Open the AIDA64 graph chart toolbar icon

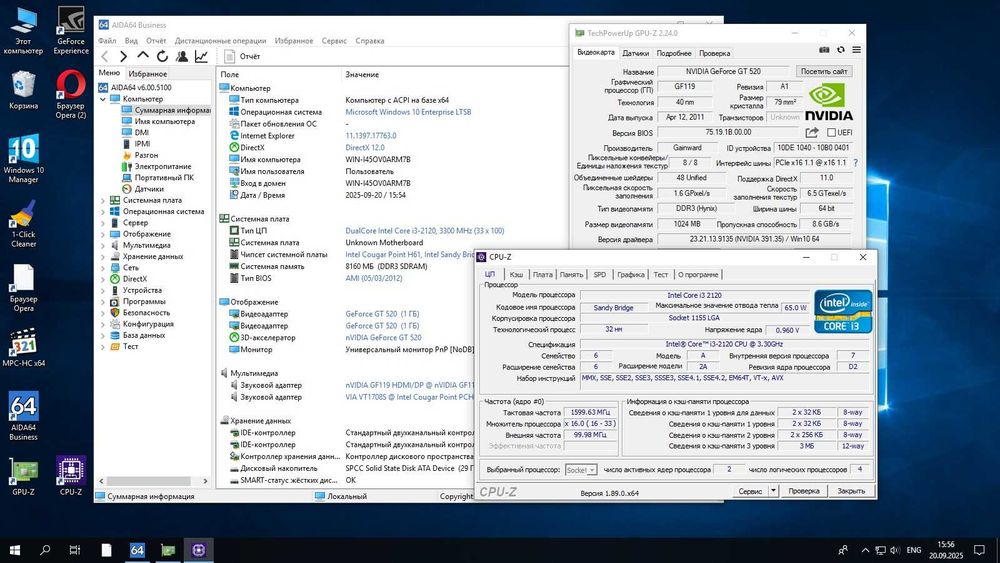tap(201, 57)
